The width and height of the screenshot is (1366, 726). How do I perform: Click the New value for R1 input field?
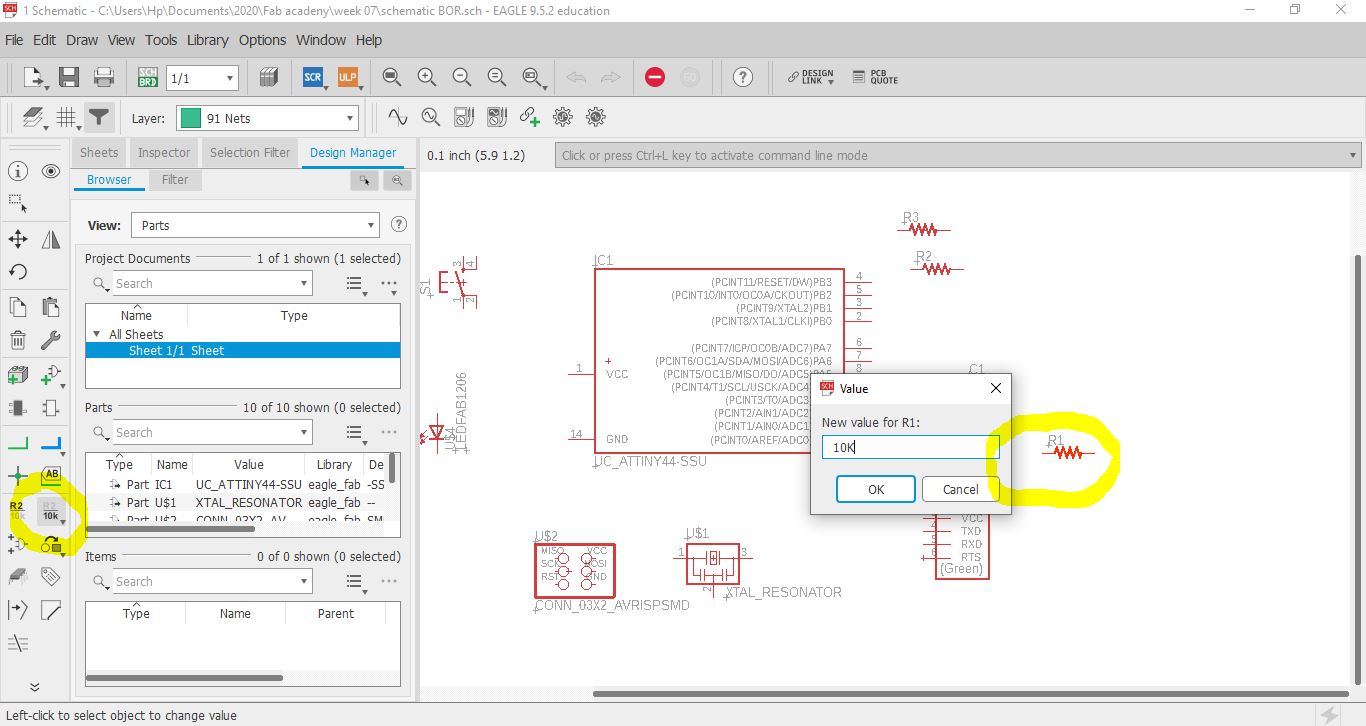pos(910,447)
